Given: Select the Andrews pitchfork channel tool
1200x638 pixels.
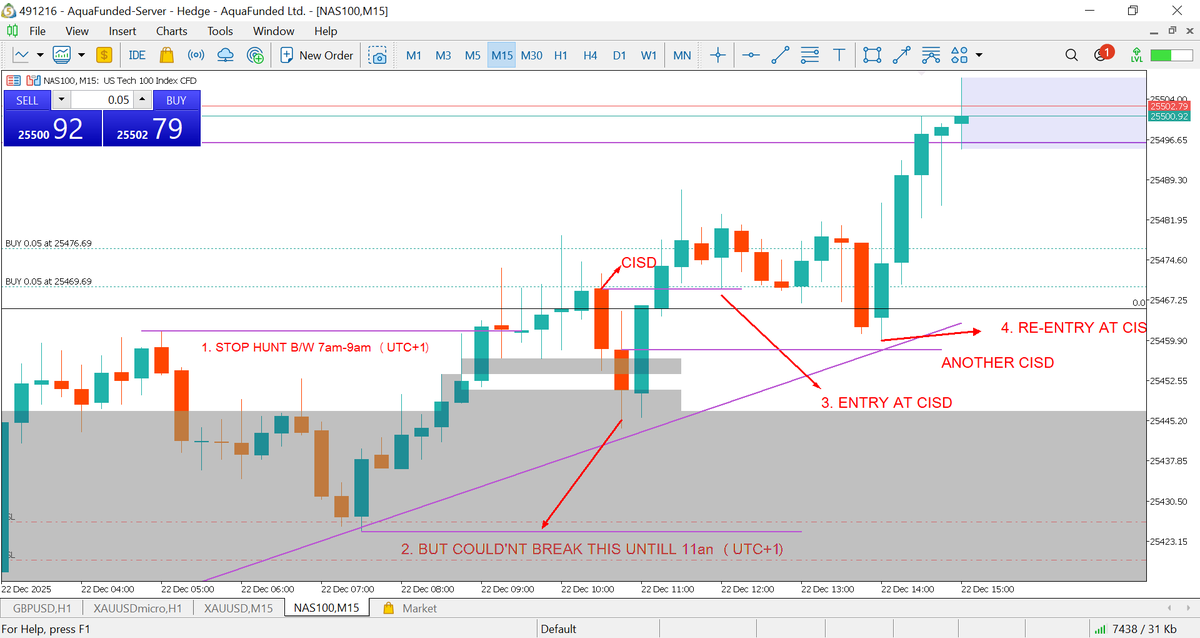Looking at the screenshot, I should click(x=931, y=55).
